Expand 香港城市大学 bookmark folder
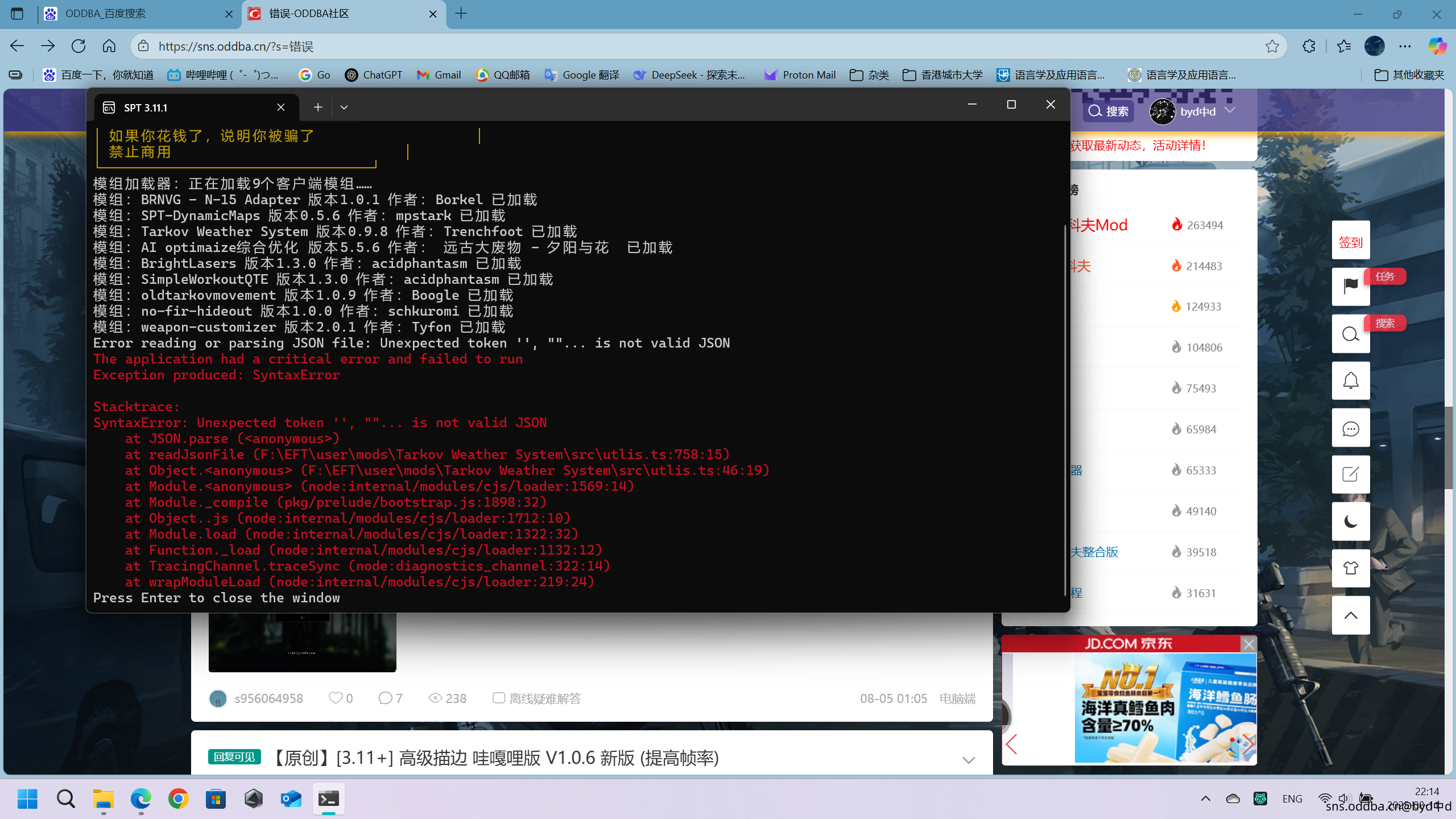 [942, 75]
